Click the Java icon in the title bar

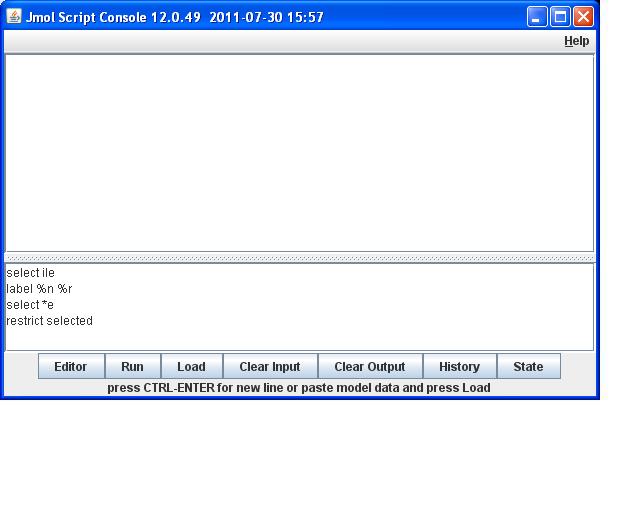(x=14, y=17)
